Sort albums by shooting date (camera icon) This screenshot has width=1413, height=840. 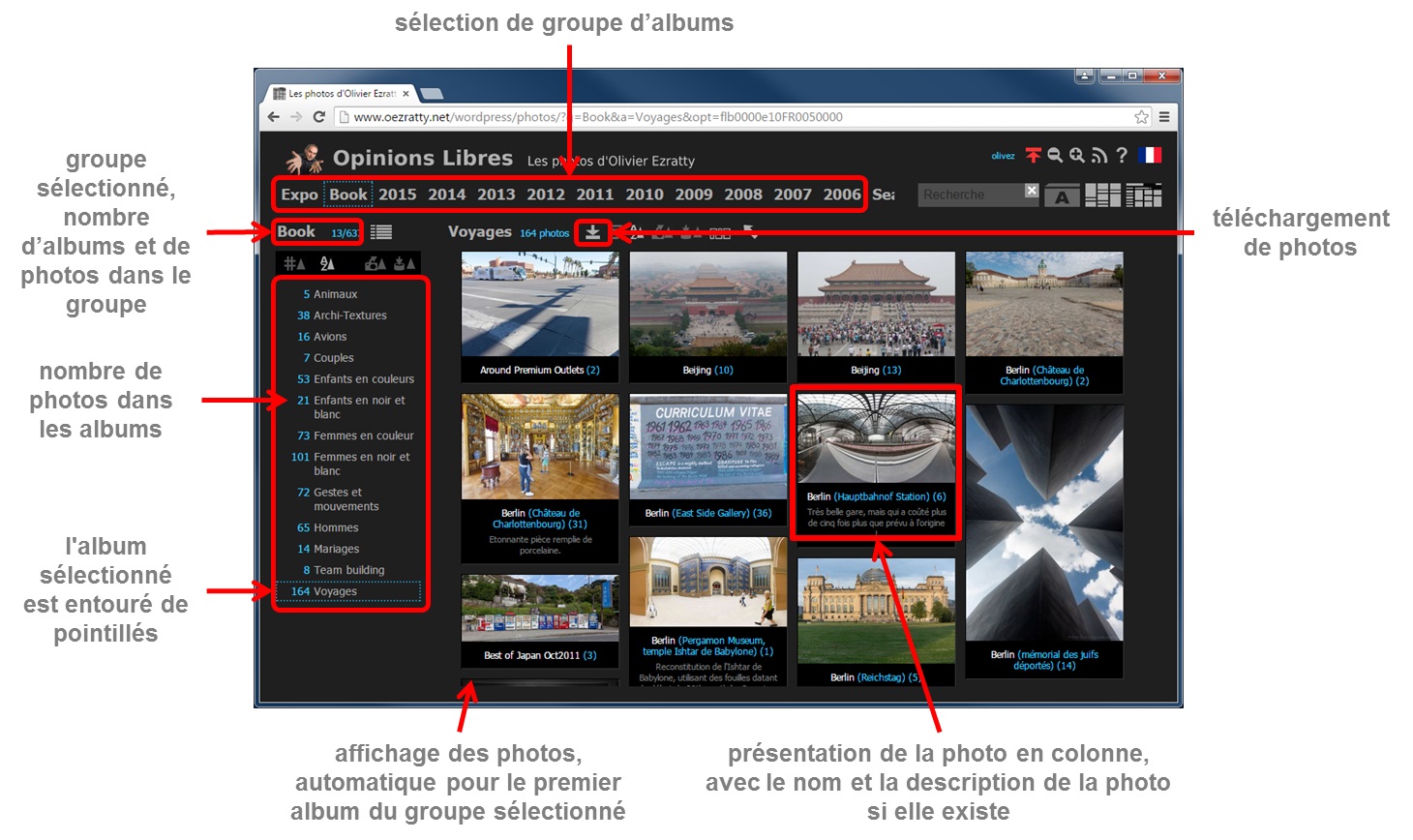[375, 263]
